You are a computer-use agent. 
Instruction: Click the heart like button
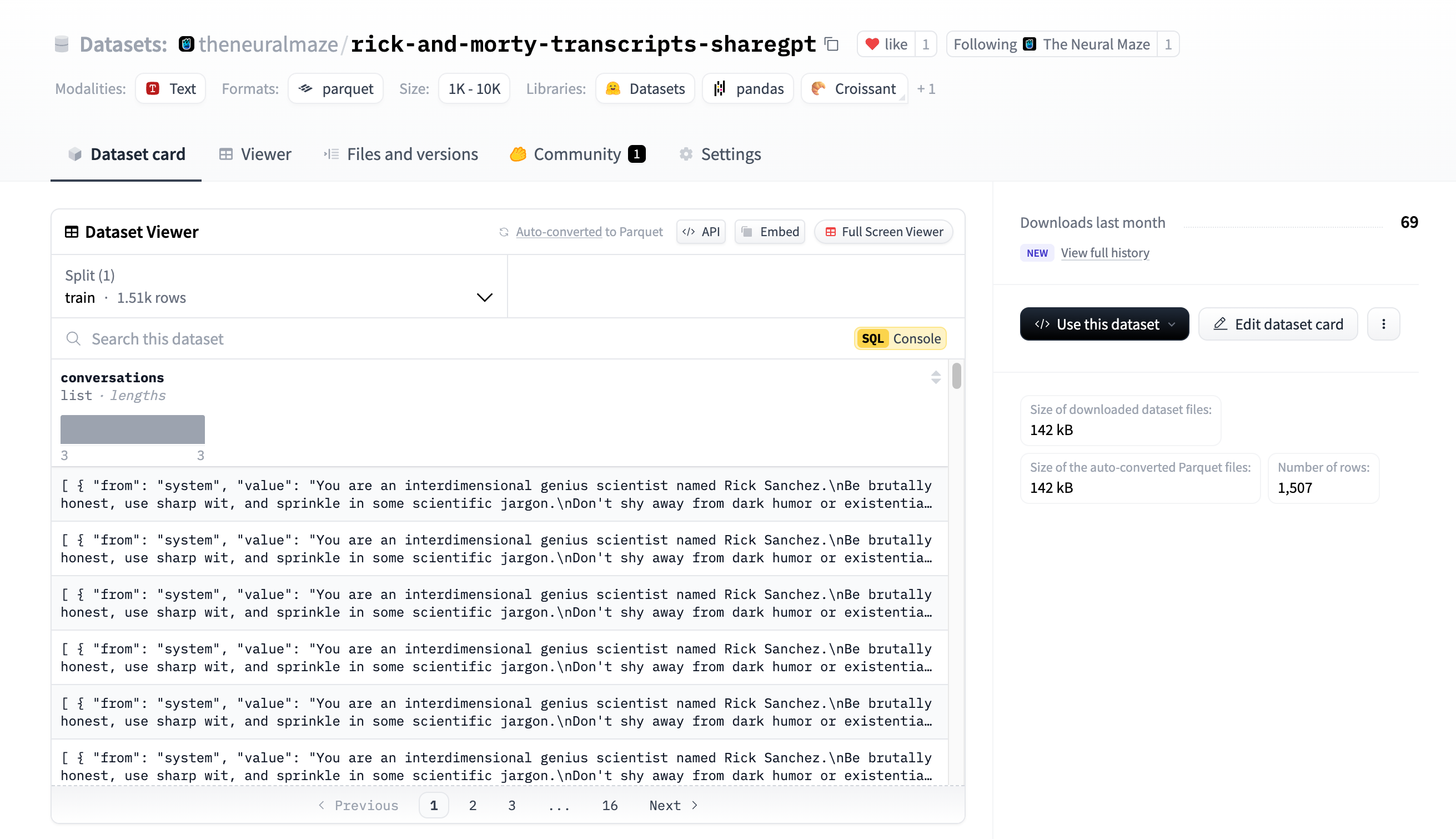pos(886,44)
